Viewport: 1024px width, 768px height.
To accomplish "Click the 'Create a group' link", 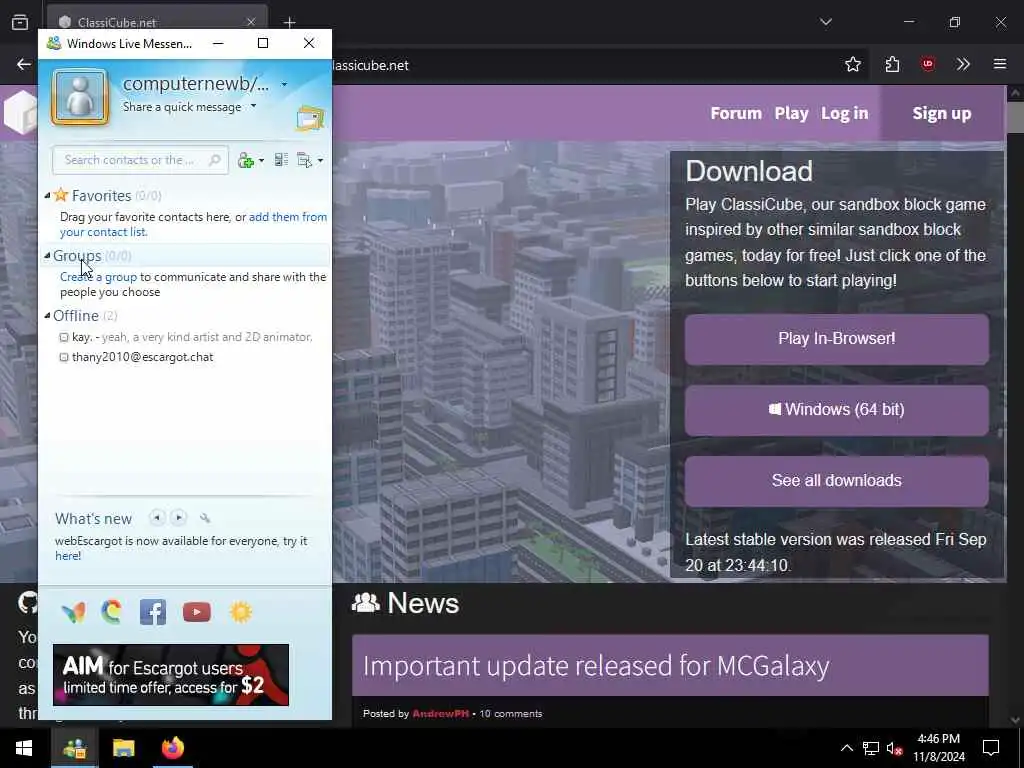I will click(x=99, y=277).
